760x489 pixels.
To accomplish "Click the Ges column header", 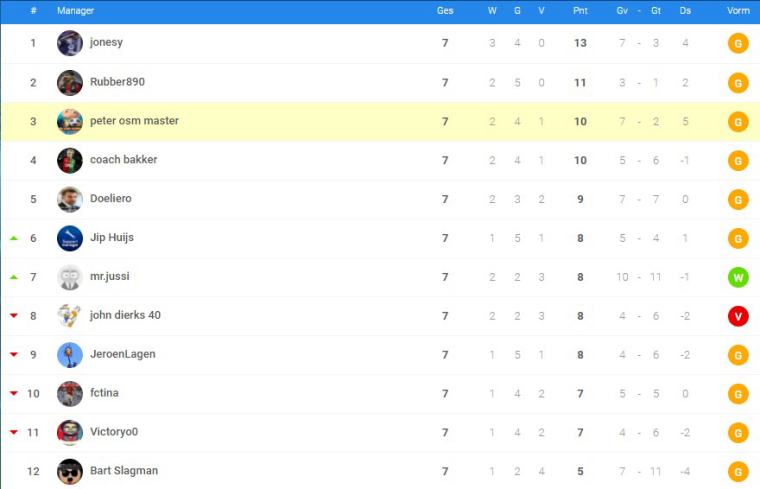I will [445, 11].
